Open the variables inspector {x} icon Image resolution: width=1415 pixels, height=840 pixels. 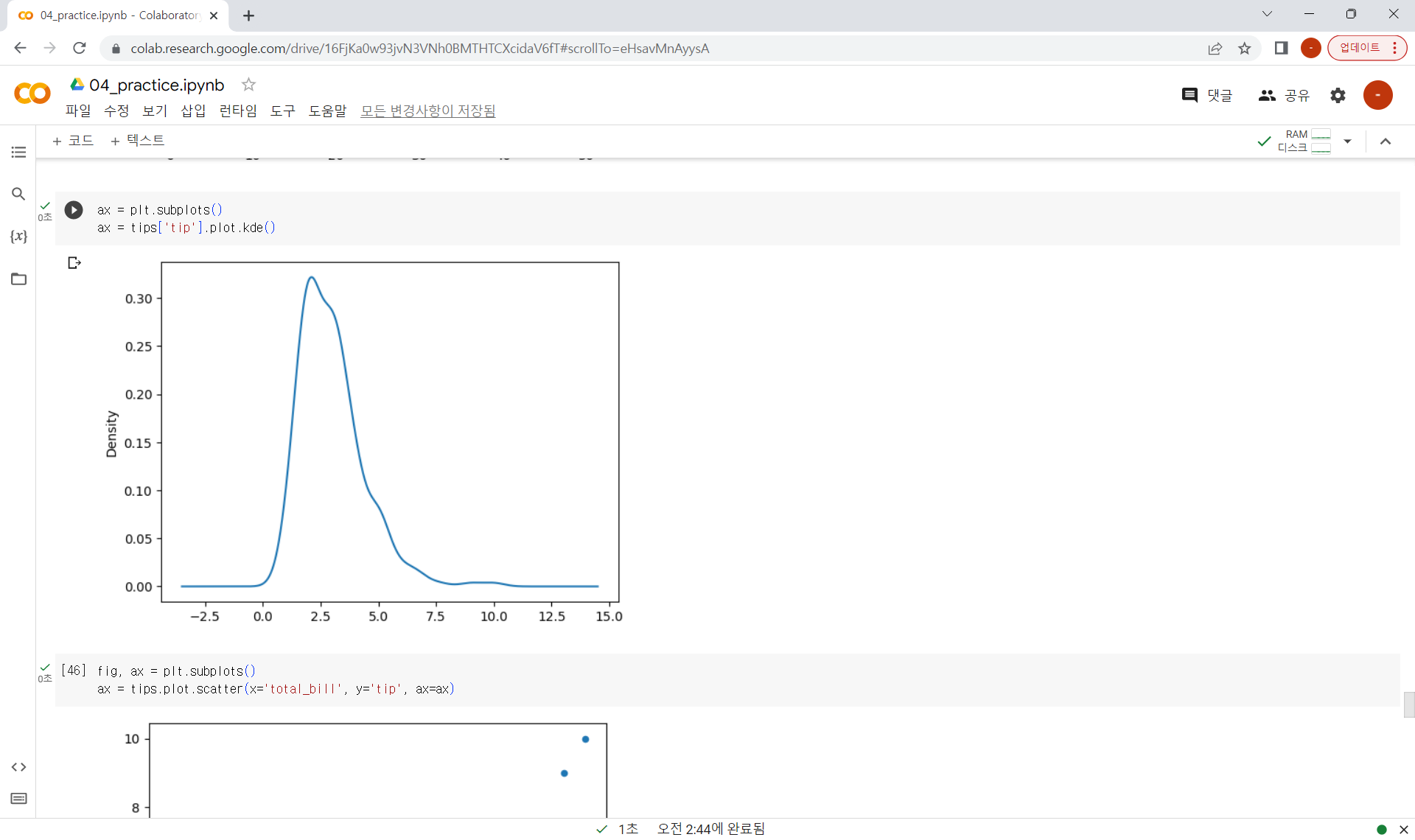coord(18,237)
